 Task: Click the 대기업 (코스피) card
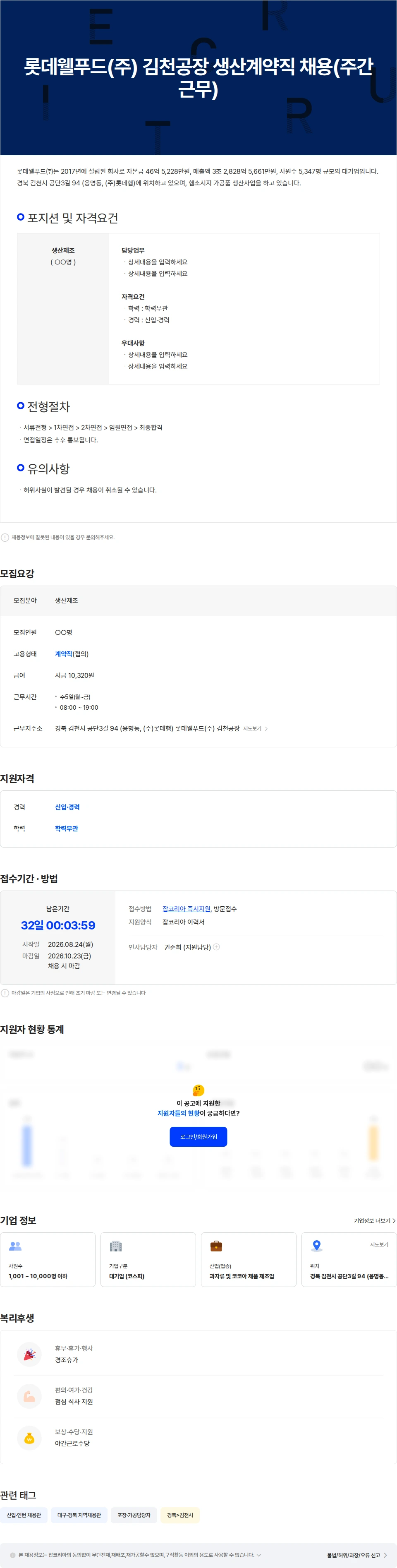(148, 1259)
